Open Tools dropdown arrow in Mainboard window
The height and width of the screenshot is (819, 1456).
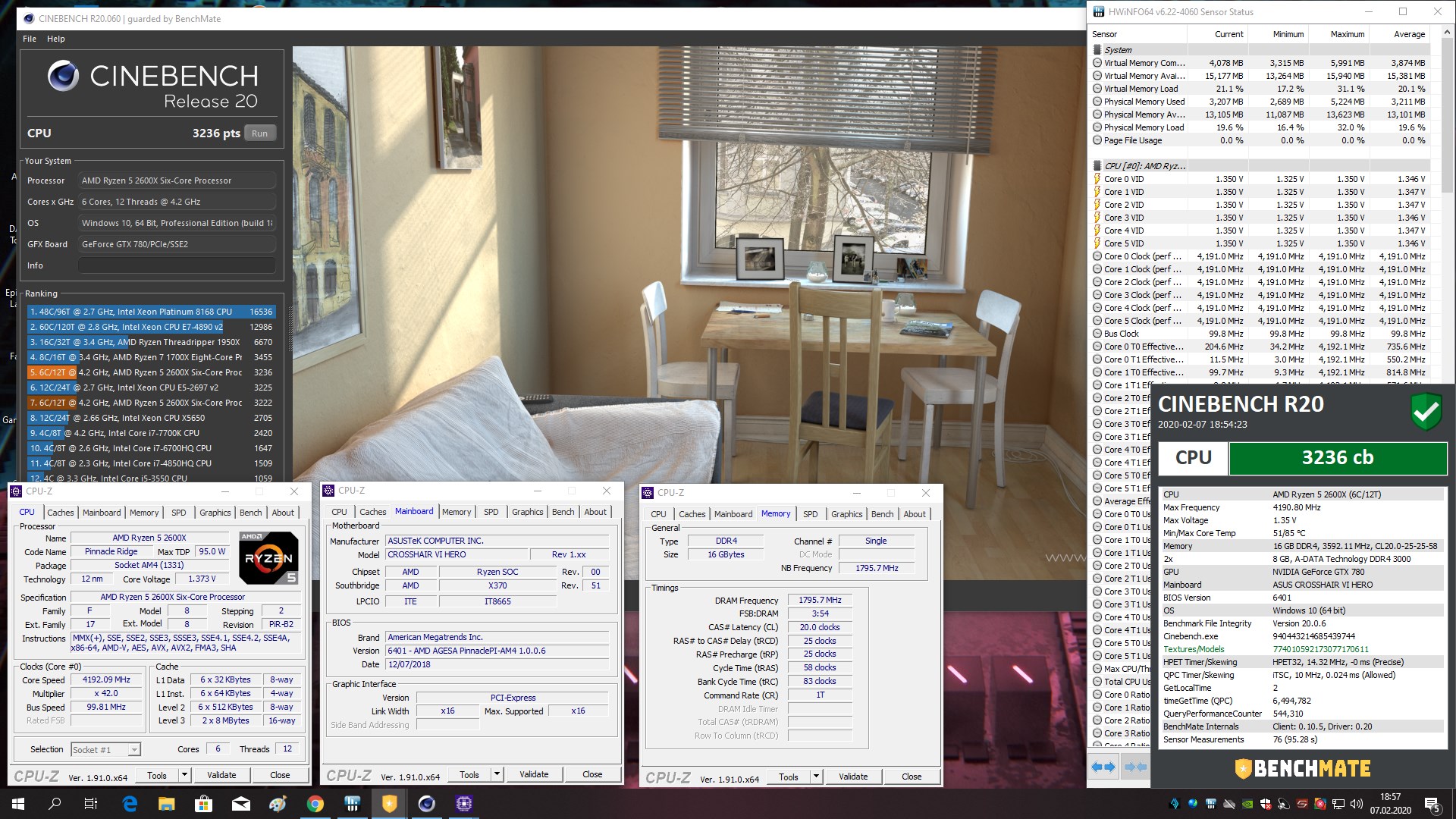click(497, 774)
